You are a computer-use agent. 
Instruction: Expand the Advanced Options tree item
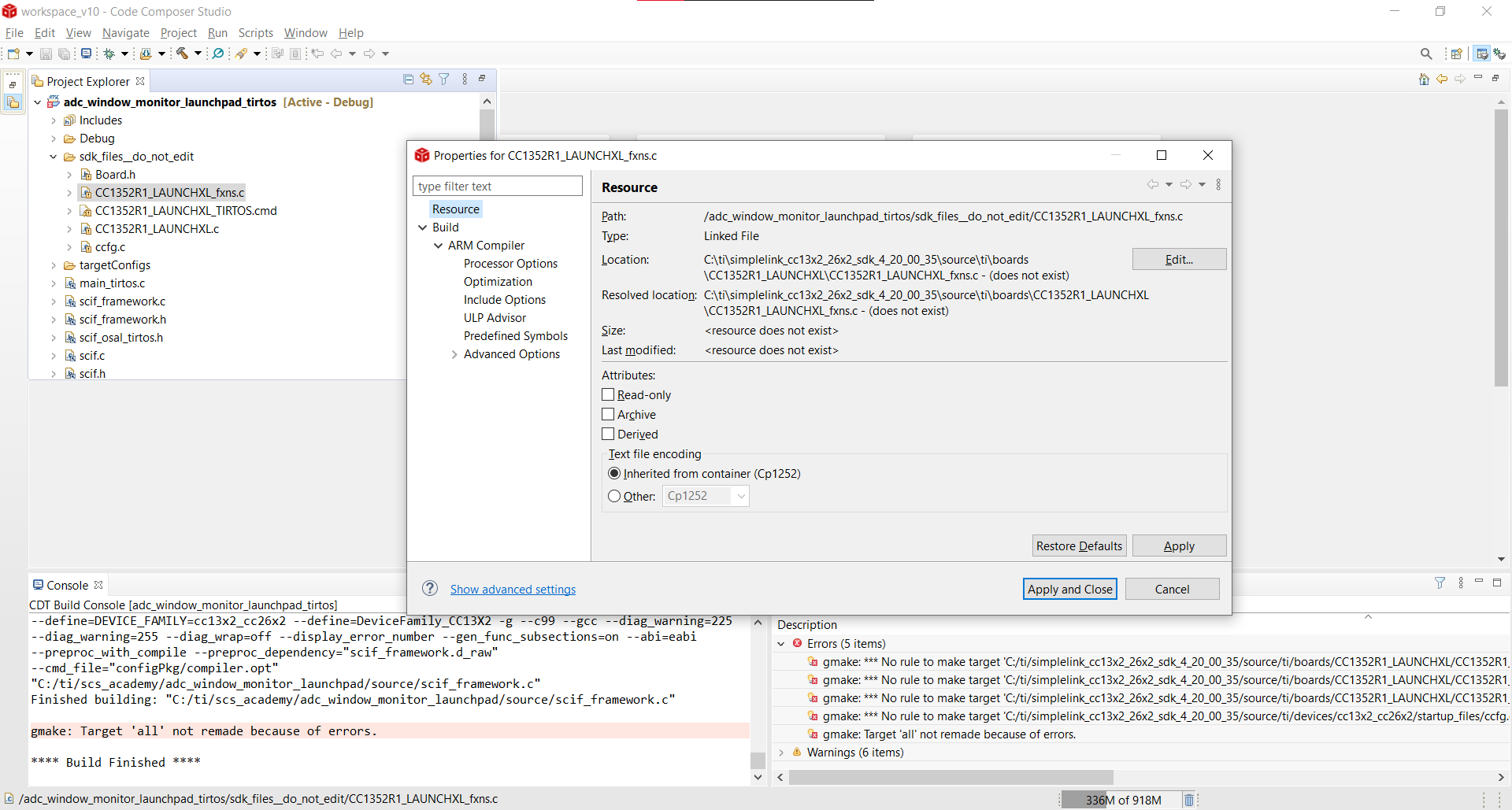[x=454, y=354]
